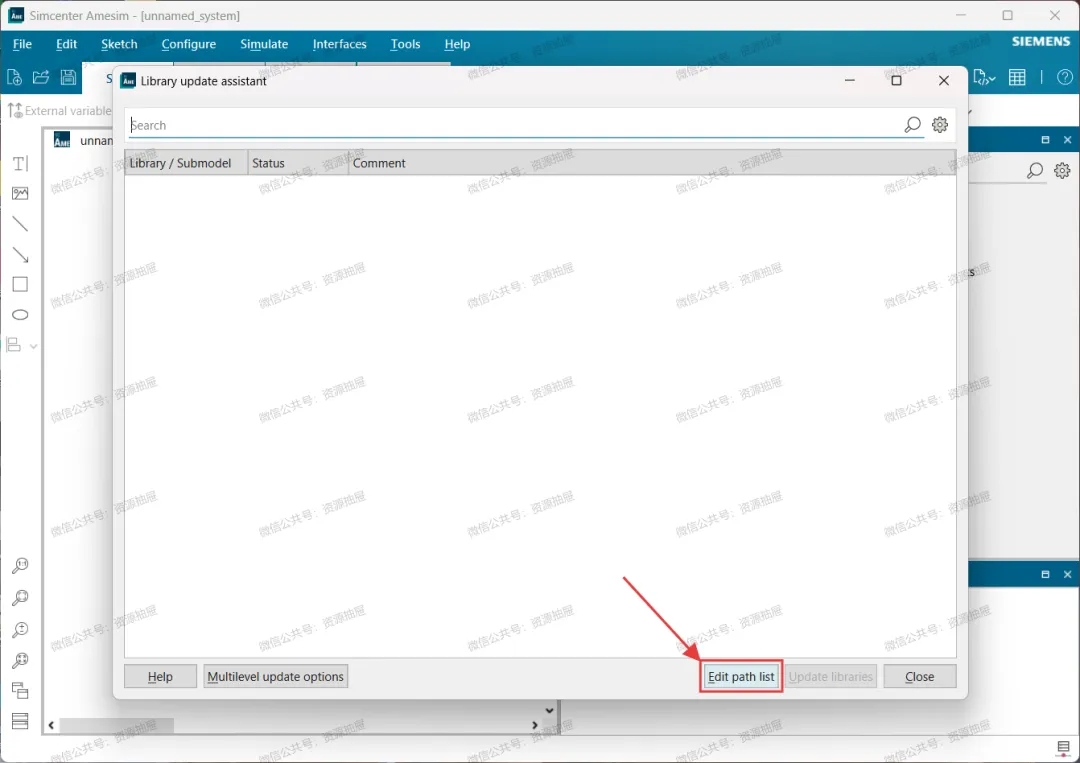Viewport: 1080px width, 763px height.
Task: Open Multilevel update options
Action: (x=276, y=676)
